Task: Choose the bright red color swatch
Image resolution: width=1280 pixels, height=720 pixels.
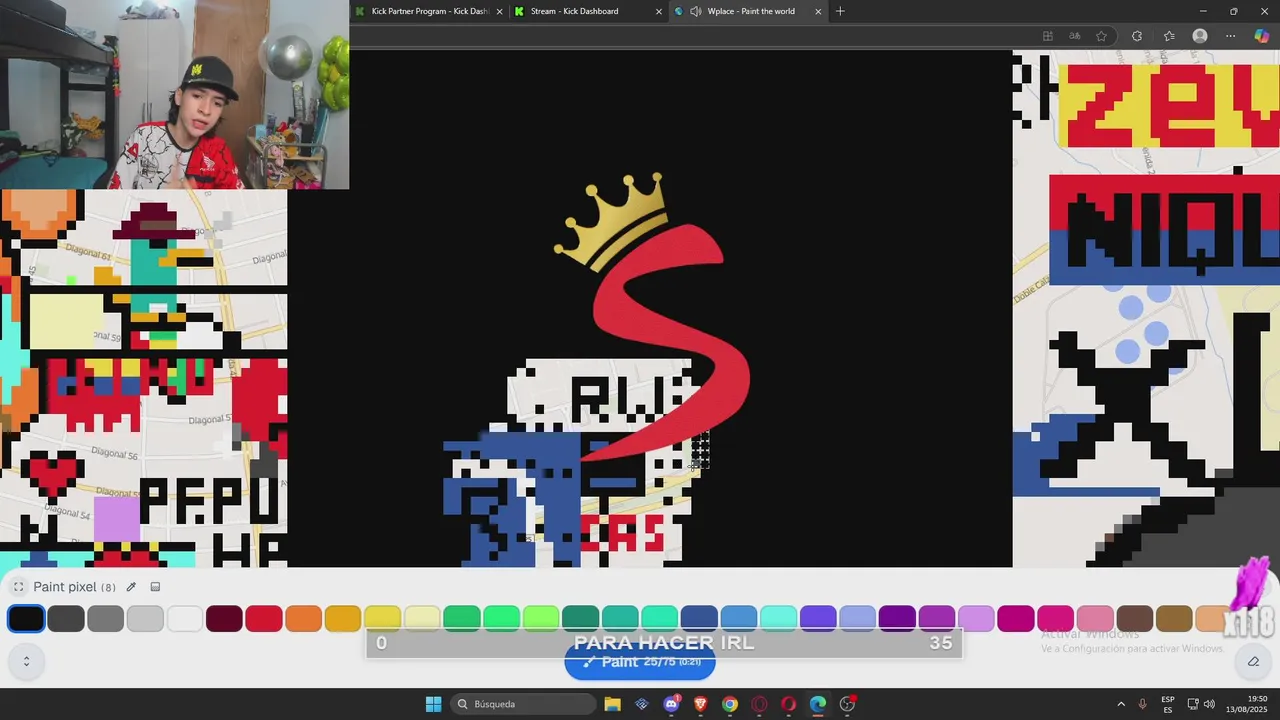Action: [264, 619]
